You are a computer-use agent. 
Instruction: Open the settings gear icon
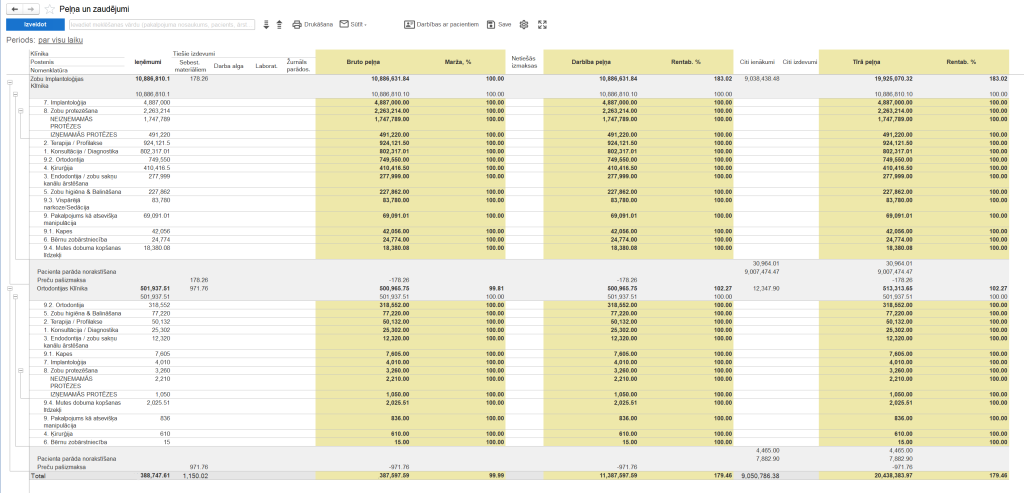[522, 24]
